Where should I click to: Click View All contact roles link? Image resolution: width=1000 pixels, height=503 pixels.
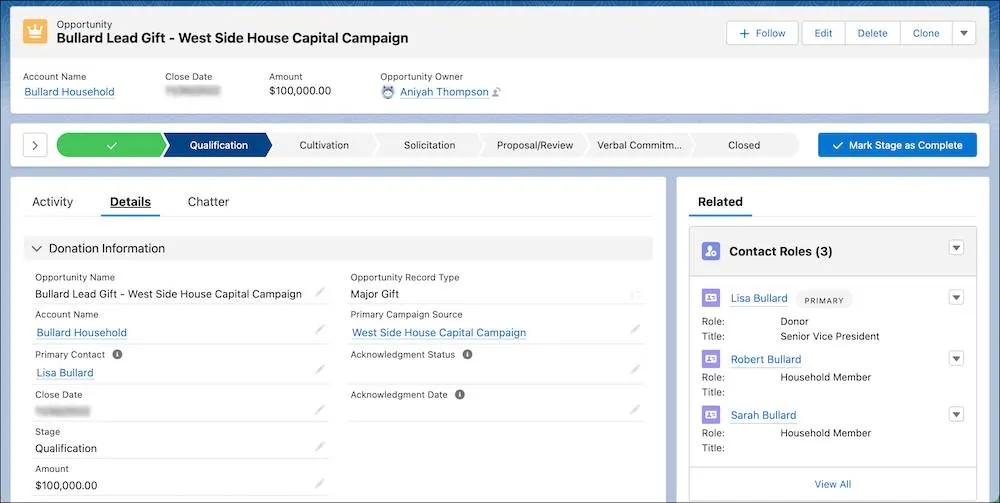tap(833, 485)
